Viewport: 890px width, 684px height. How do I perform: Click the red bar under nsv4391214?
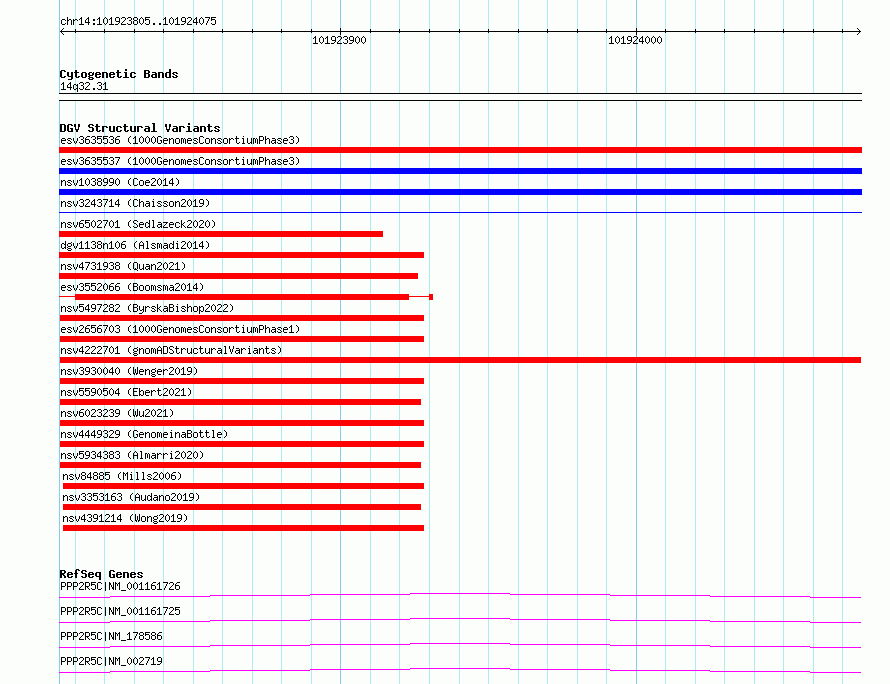tap(243, 528)
